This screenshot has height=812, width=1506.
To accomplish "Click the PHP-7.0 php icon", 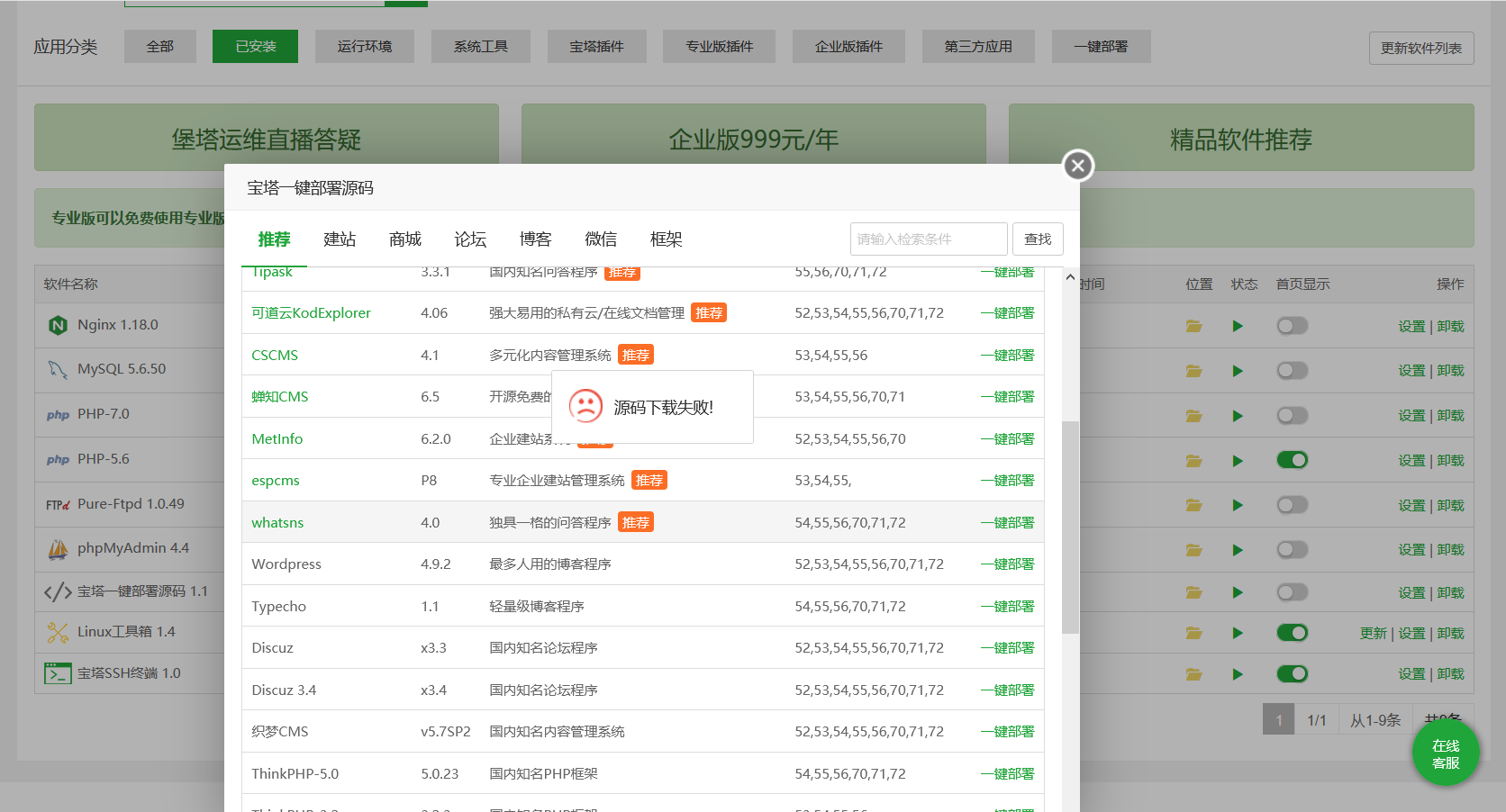I will [58, 415].
